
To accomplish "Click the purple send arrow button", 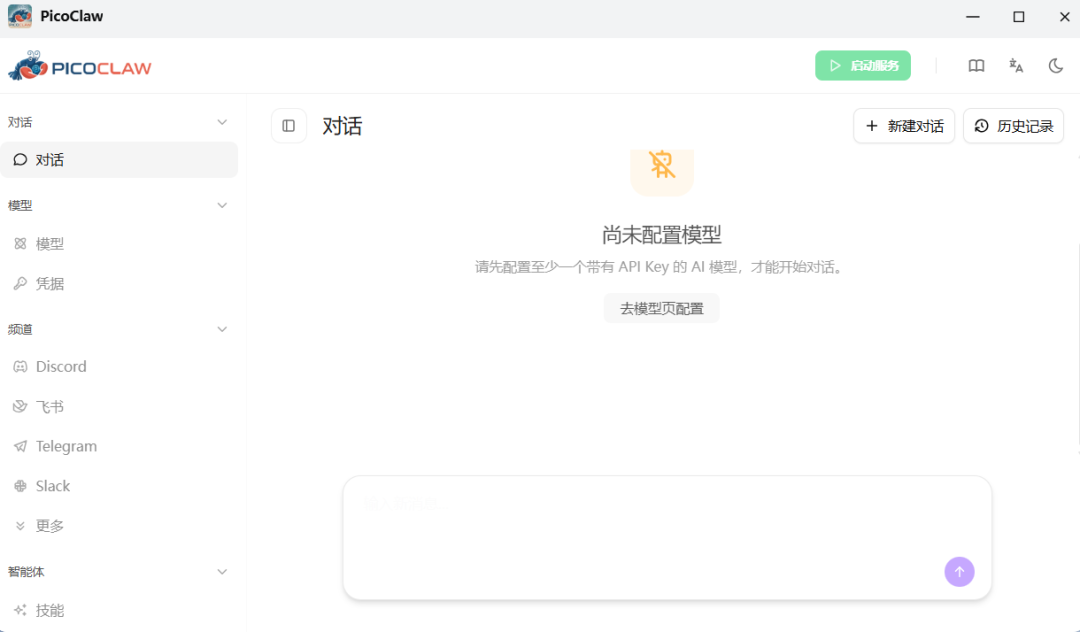I will pos(959,571).
